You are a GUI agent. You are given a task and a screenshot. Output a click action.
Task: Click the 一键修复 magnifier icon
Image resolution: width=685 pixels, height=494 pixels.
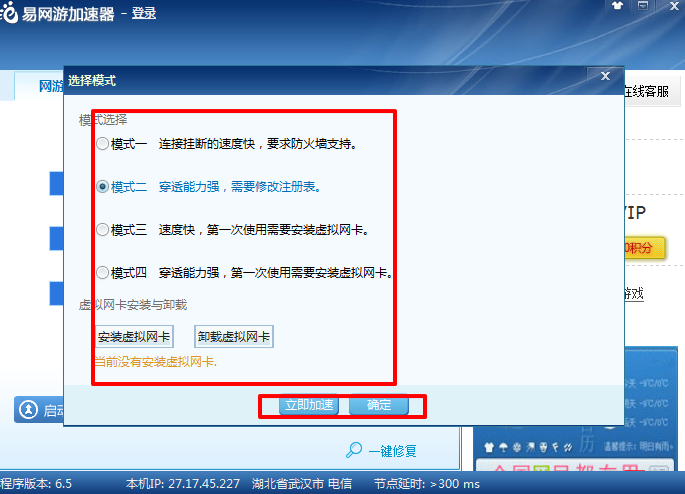coord(354,449)
